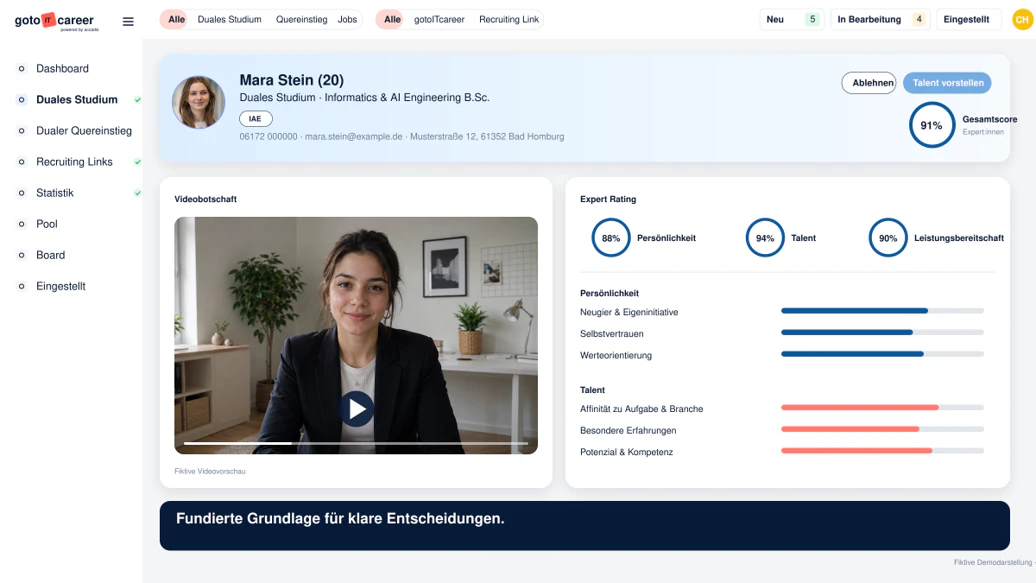Click the 88% Persönlichkeit circle
1036x583 pixels.
click(x=610, y=238)
